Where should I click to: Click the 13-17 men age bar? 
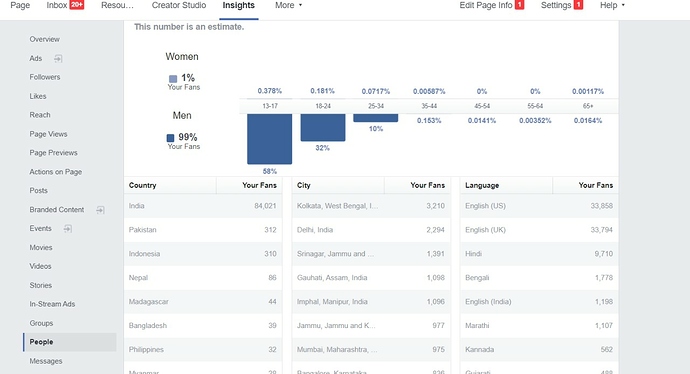(269, 139)
